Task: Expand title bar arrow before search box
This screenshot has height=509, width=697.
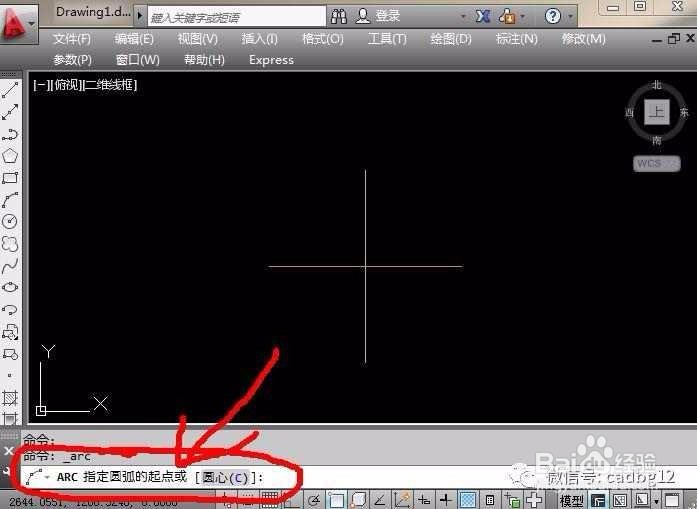Action: tap(140, 16)
